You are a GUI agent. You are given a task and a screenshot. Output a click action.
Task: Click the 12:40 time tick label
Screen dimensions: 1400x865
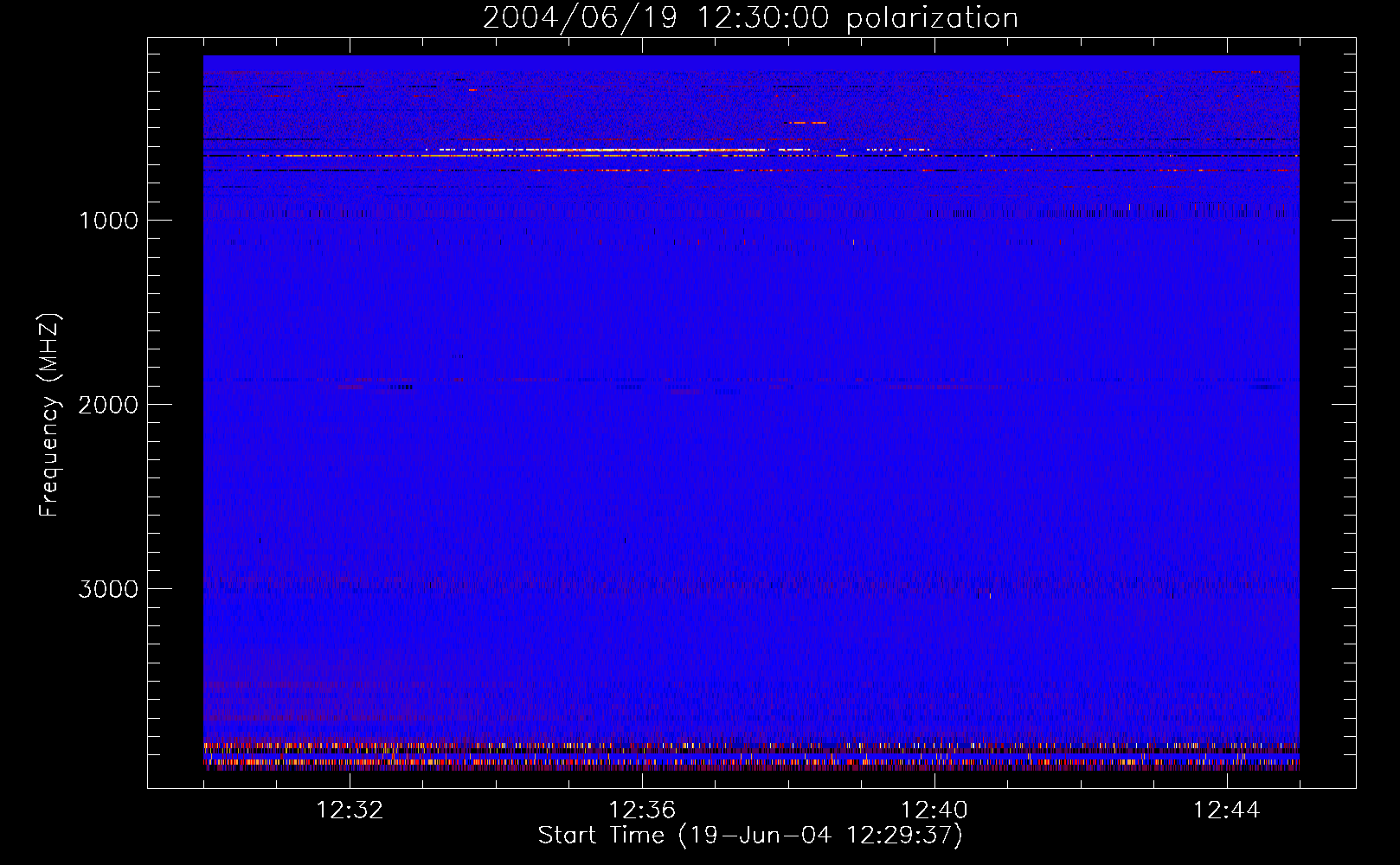tap(934, 811)
